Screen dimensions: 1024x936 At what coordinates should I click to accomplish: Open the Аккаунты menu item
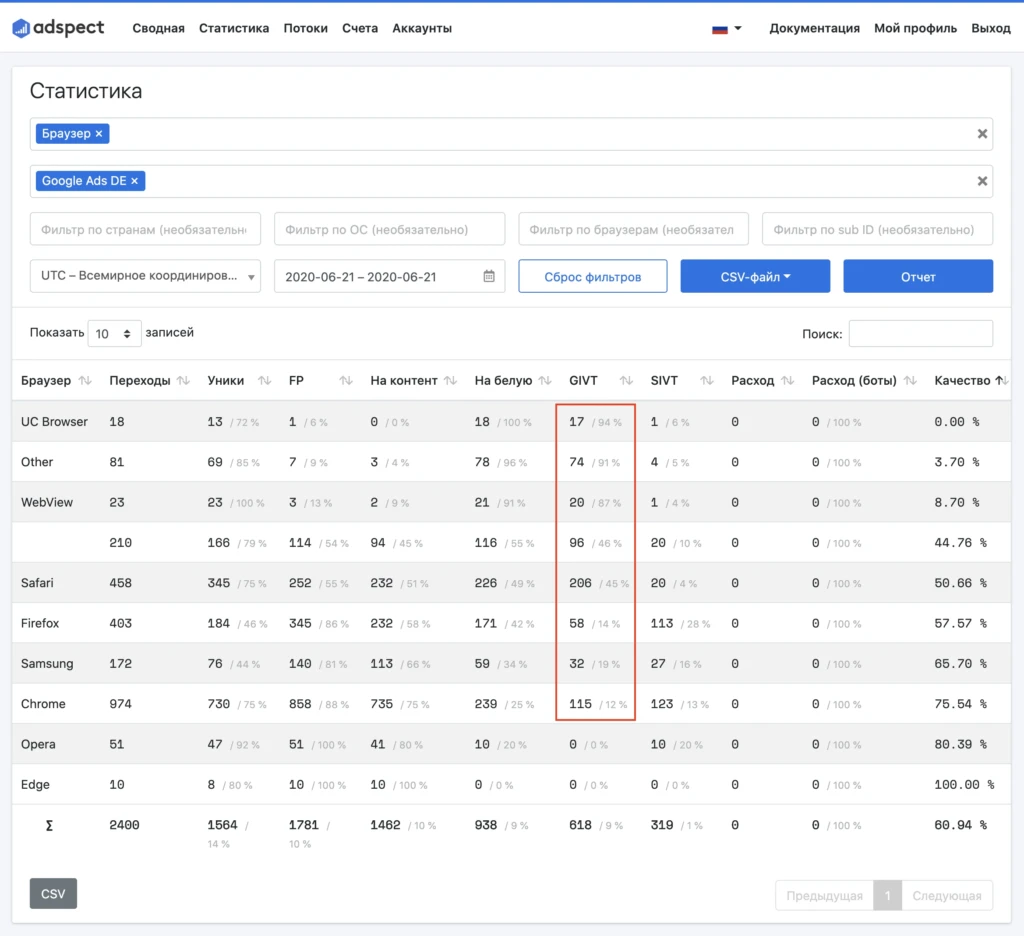(x=422, y=28)
